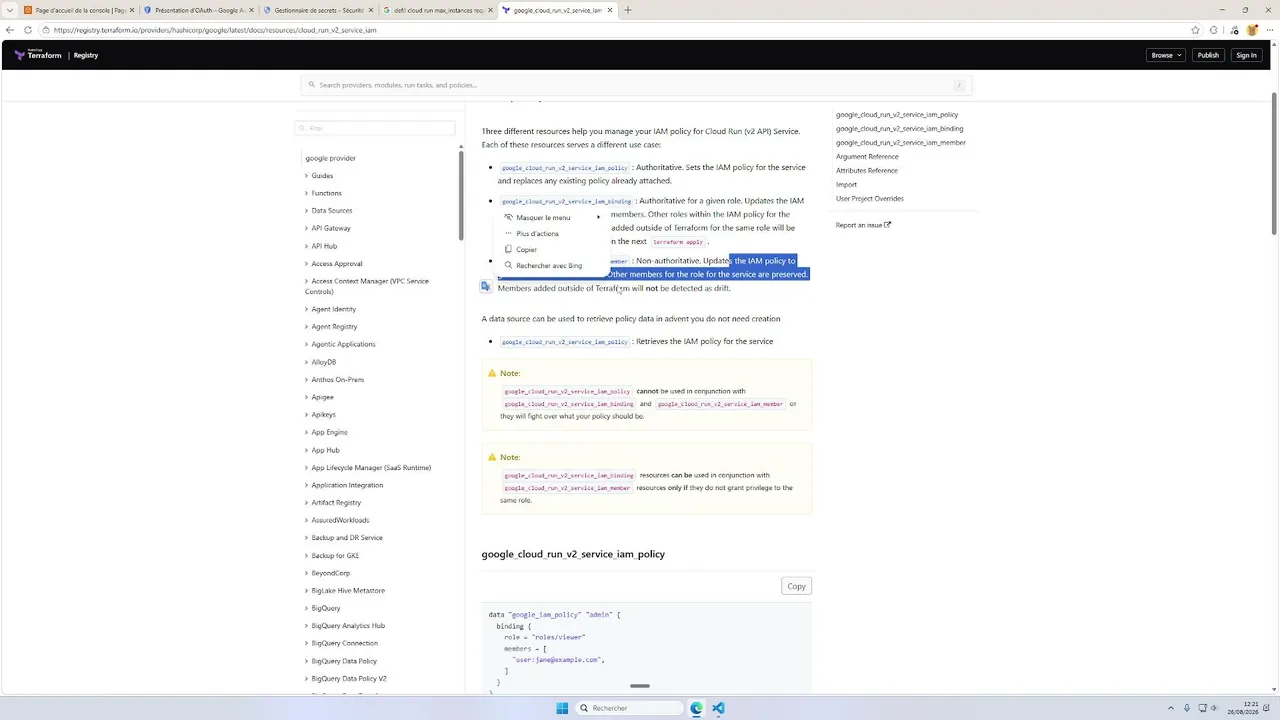Viewport: 1280px width, 720px height.
Task: Click the sidebar Filter input
Action: [x=375, y=128]
